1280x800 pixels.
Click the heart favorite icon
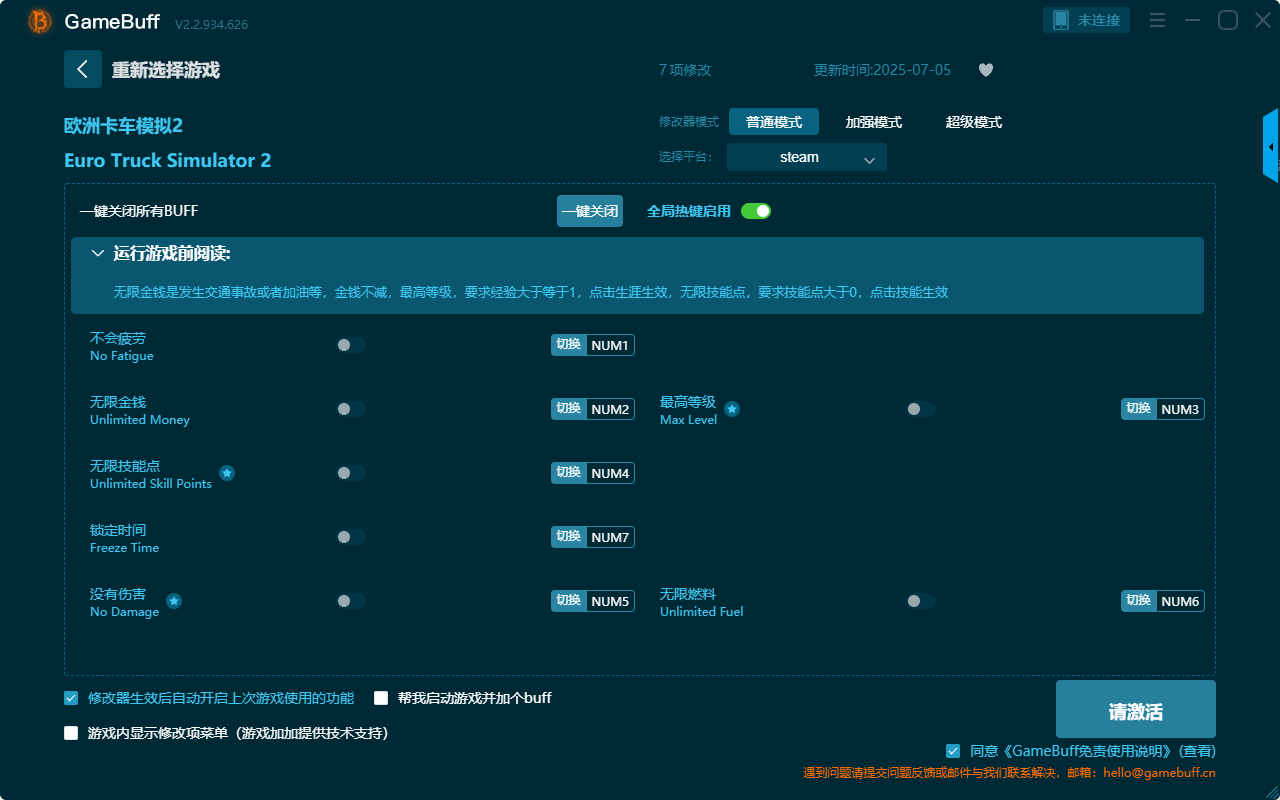click(985, 70)
